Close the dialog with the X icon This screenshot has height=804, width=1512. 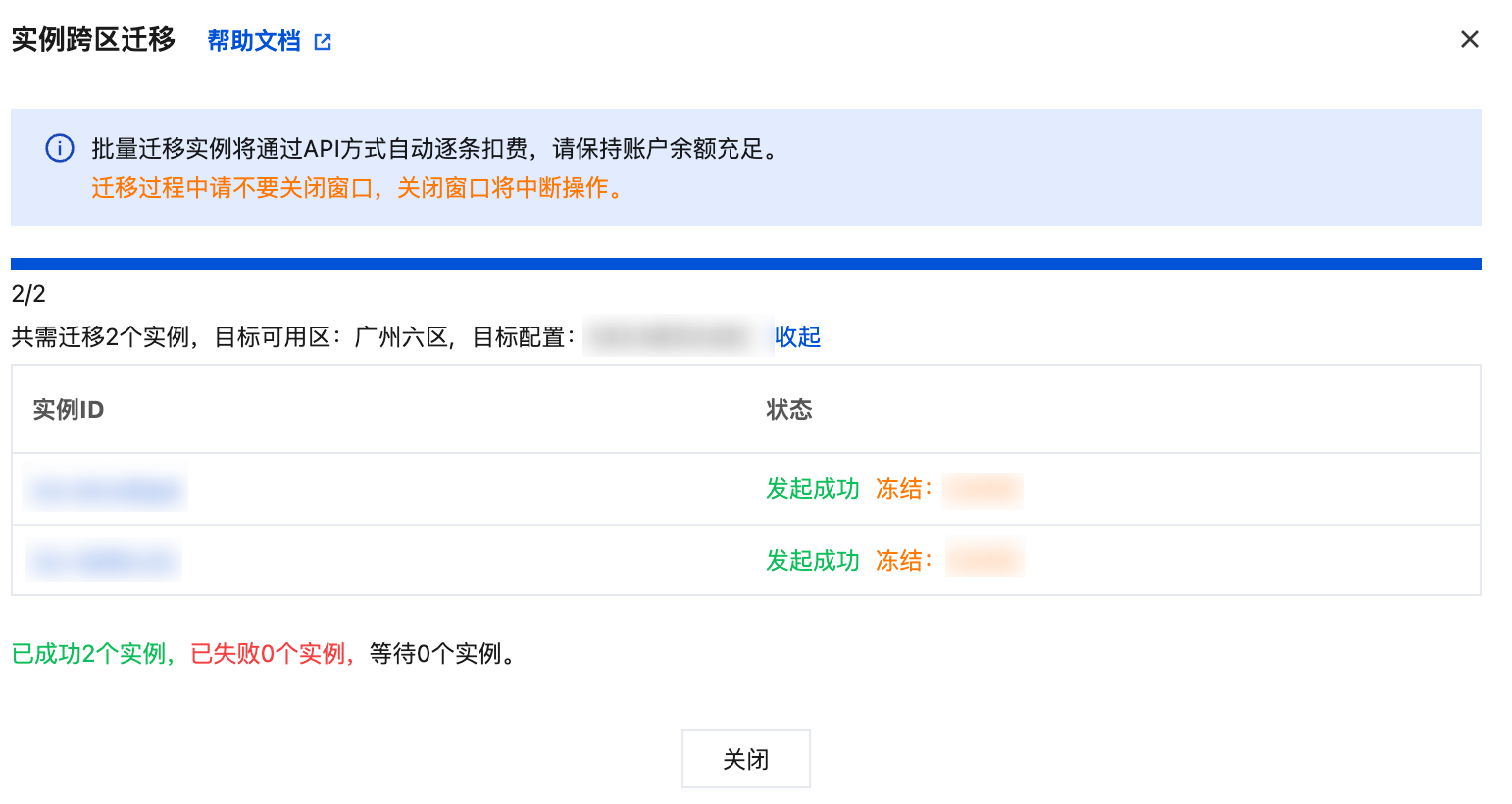1469,39
